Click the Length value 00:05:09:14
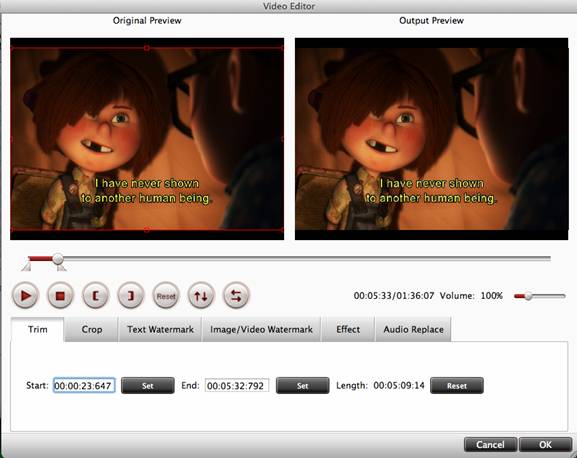 [399, 386]
